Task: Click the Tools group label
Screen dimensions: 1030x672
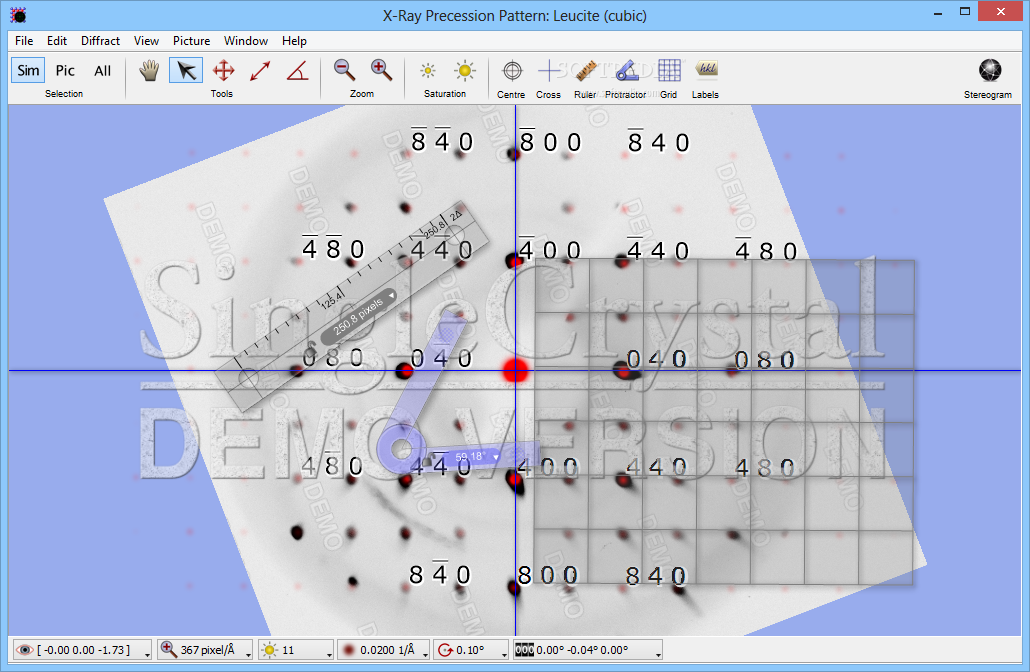Action: coord(221,94)
